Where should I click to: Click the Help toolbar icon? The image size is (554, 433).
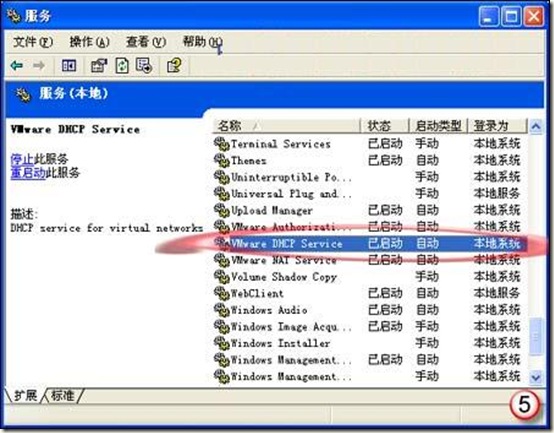coord(174,66)
